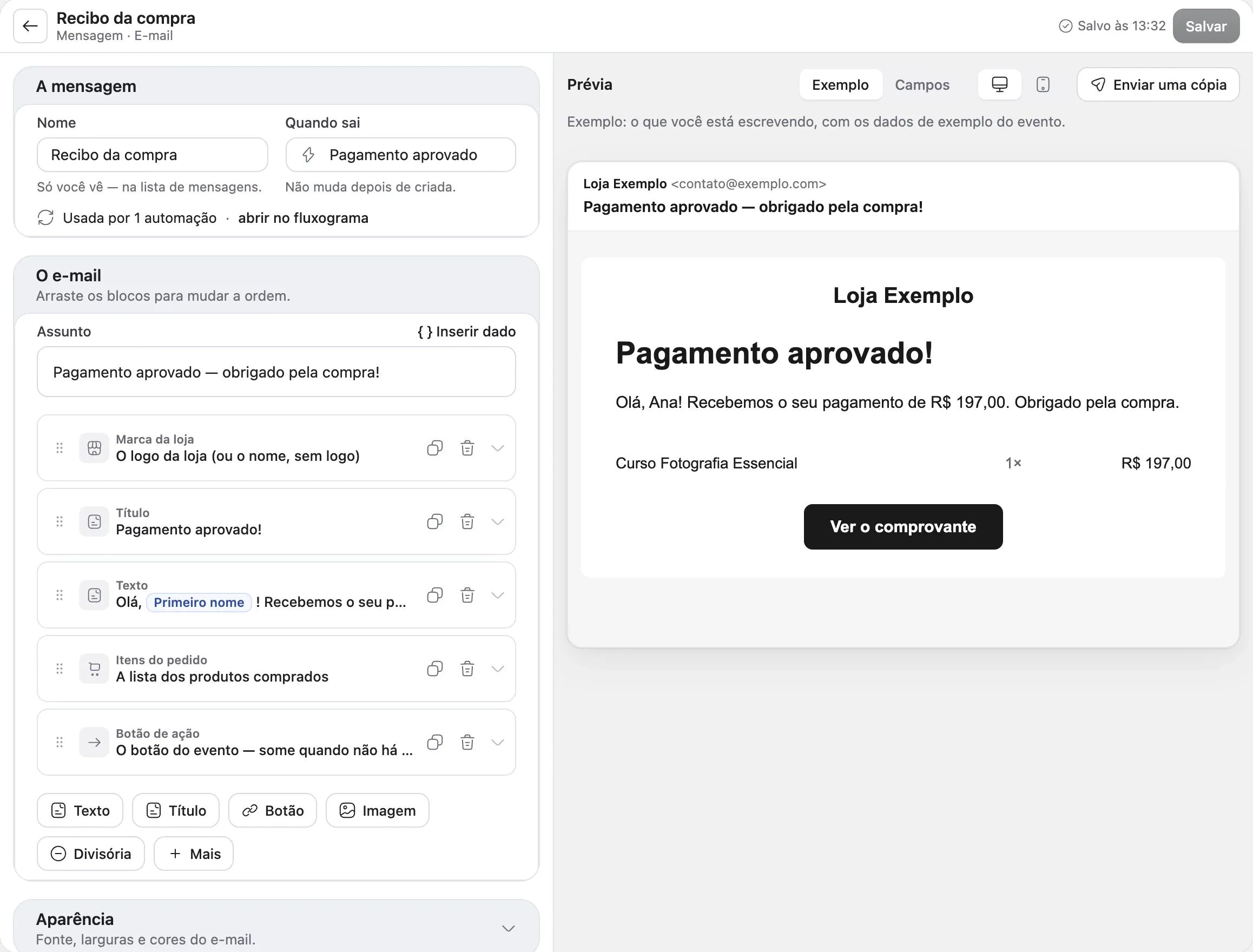The height and width of the screenshot is (952, 1253).
Task: Click the Salvar button
Action: point(1206,26)
